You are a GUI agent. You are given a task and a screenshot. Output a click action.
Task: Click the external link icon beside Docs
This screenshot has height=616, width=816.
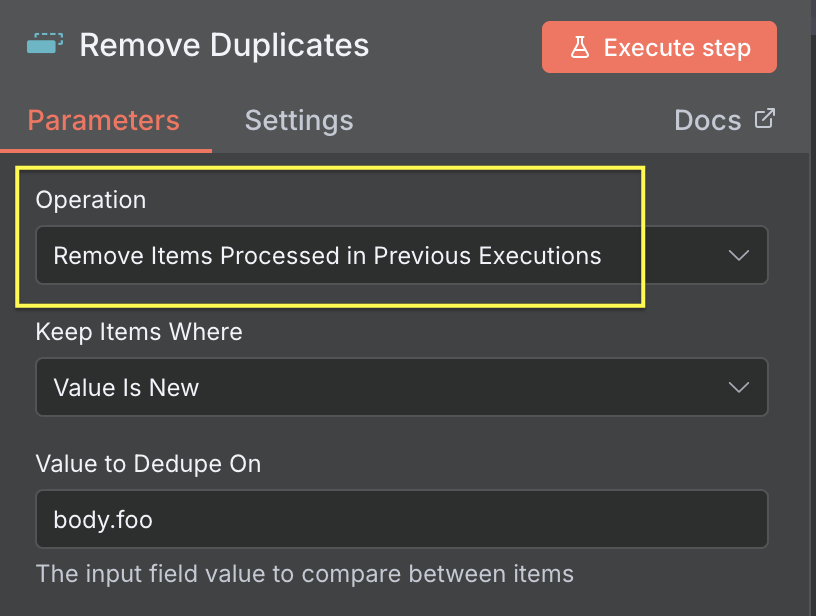click(x=765, y=119)
